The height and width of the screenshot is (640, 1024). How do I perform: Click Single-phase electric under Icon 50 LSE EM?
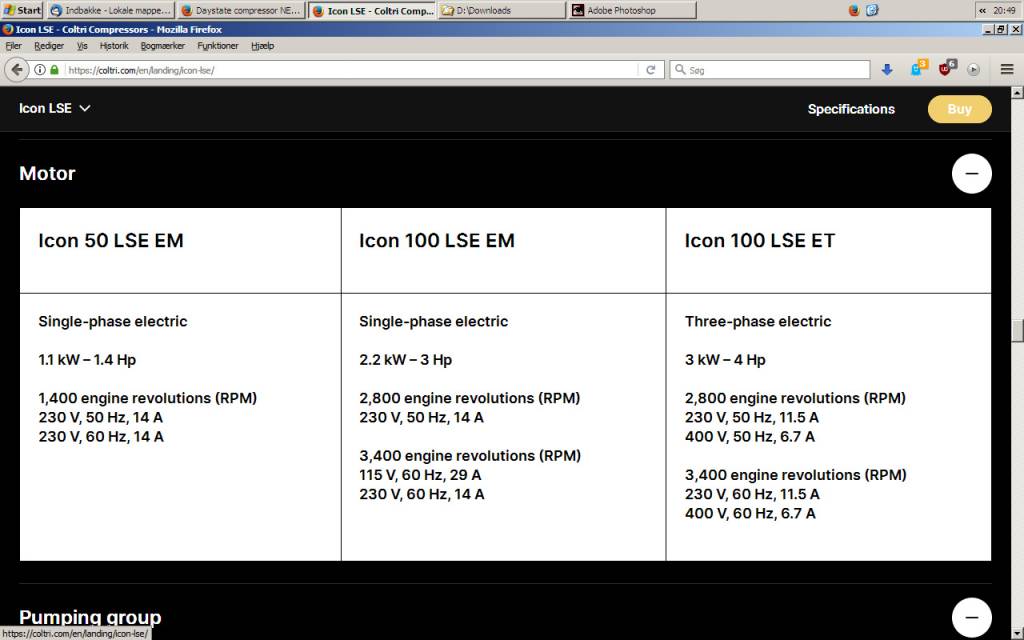(112, 321)
